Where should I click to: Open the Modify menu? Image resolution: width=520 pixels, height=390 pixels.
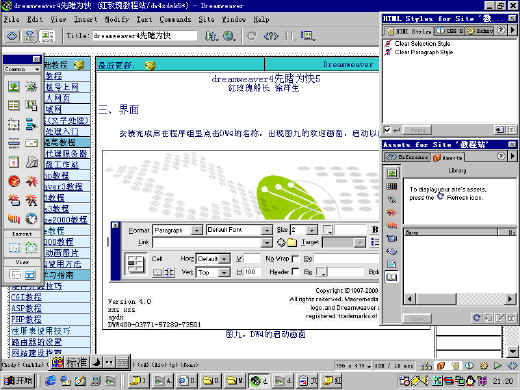coord(116,19)
